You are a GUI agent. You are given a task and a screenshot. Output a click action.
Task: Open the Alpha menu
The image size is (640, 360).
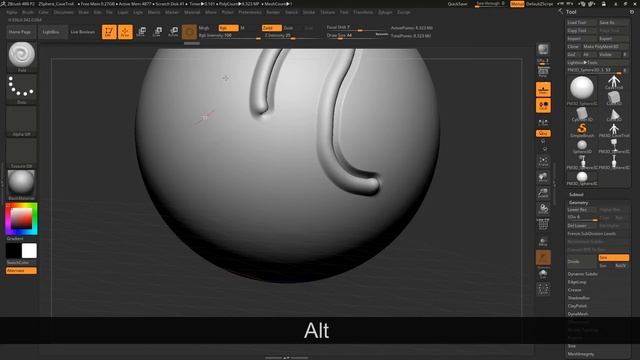pyautogui.click(x=12, y=12)
